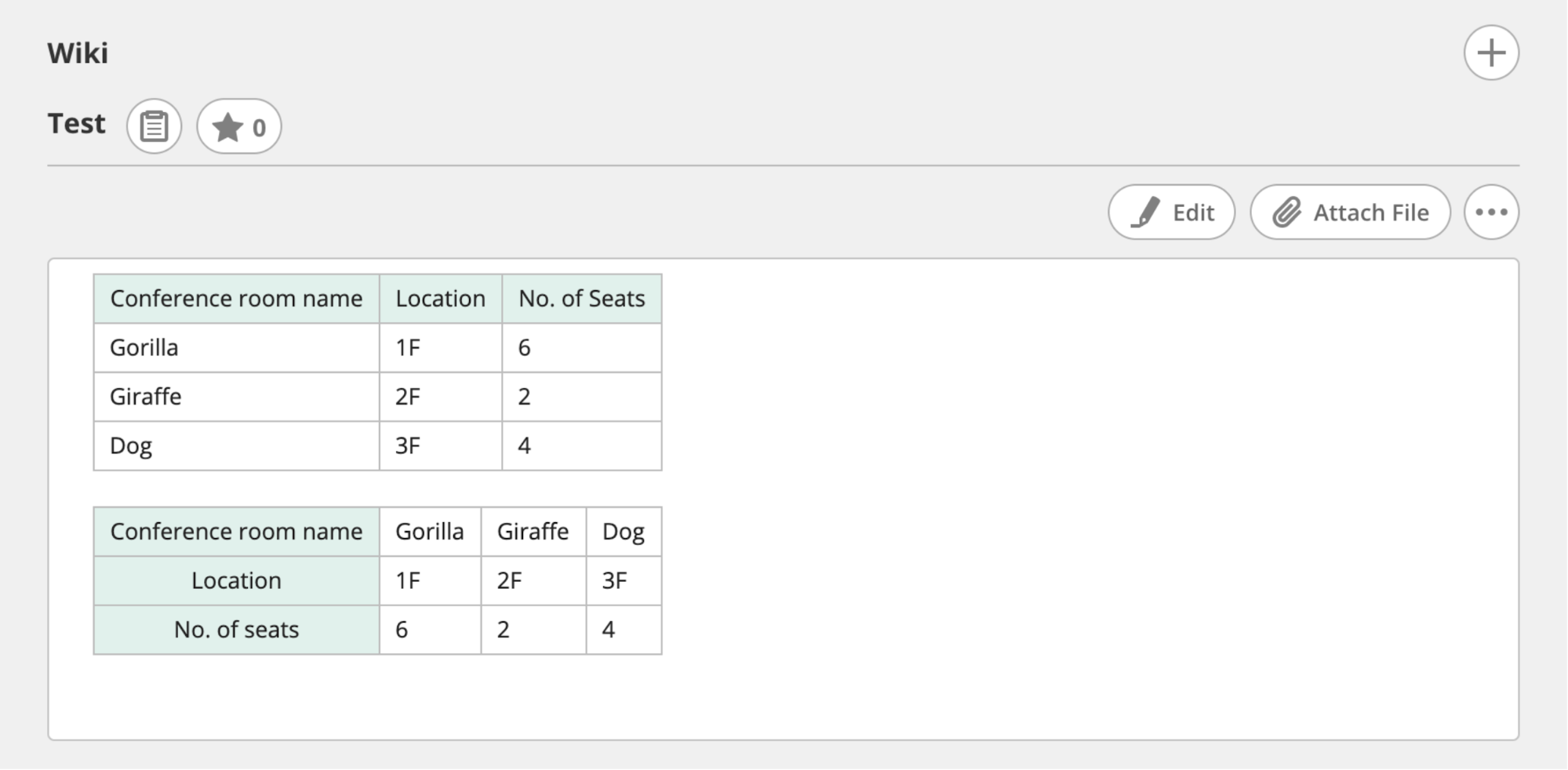
Task: Click the 2F cell in first table
Action: (x=408, y=397)
